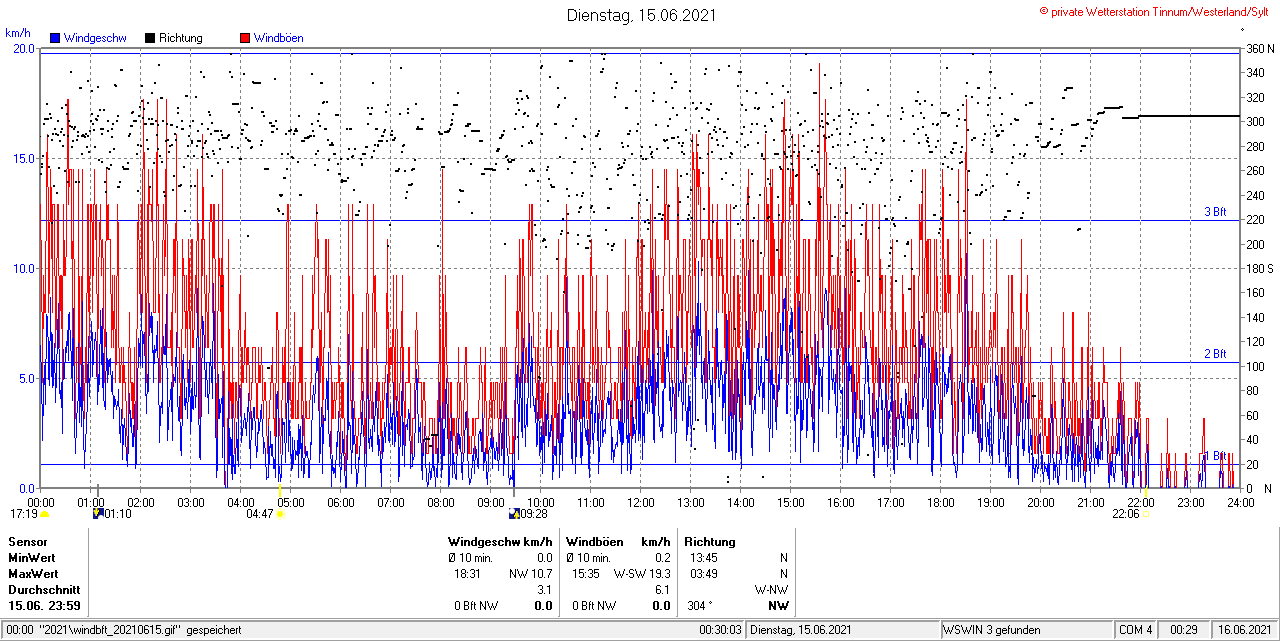The width and height of the screenshot is (1280, 641).
Task: Click the 3 Bft reference line label
Action: pos(1215,212)
